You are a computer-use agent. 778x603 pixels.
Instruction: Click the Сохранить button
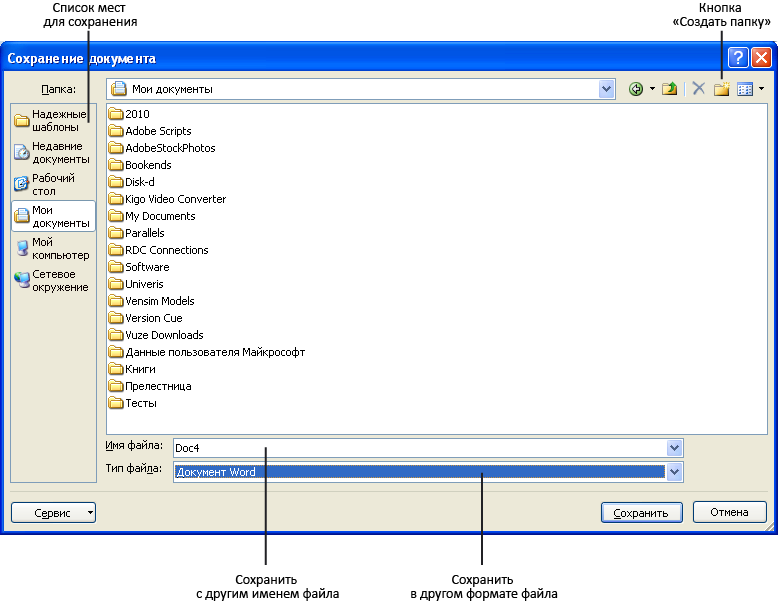coord(642,513)
